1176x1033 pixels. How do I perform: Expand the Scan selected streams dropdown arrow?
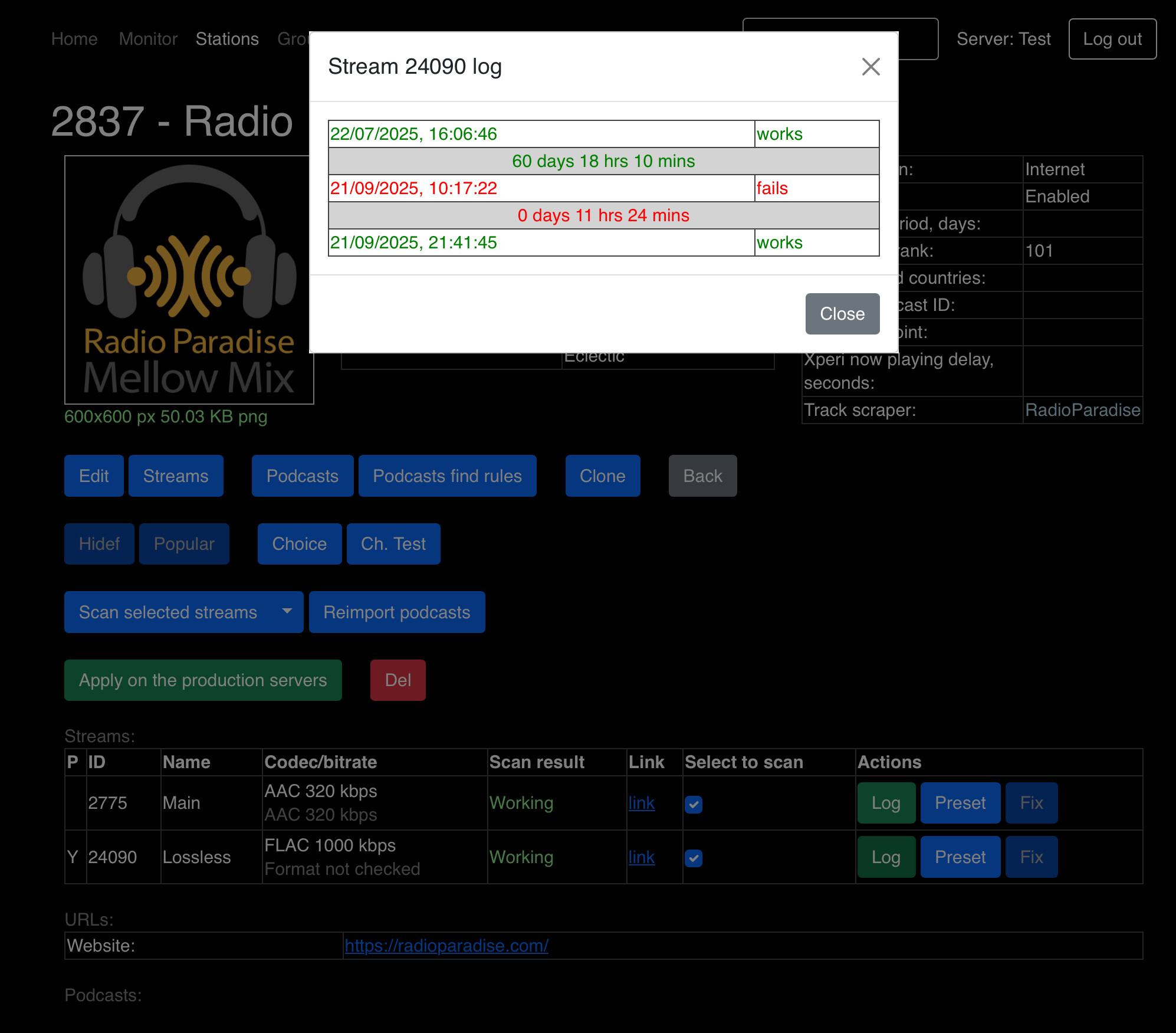point(287,612)
